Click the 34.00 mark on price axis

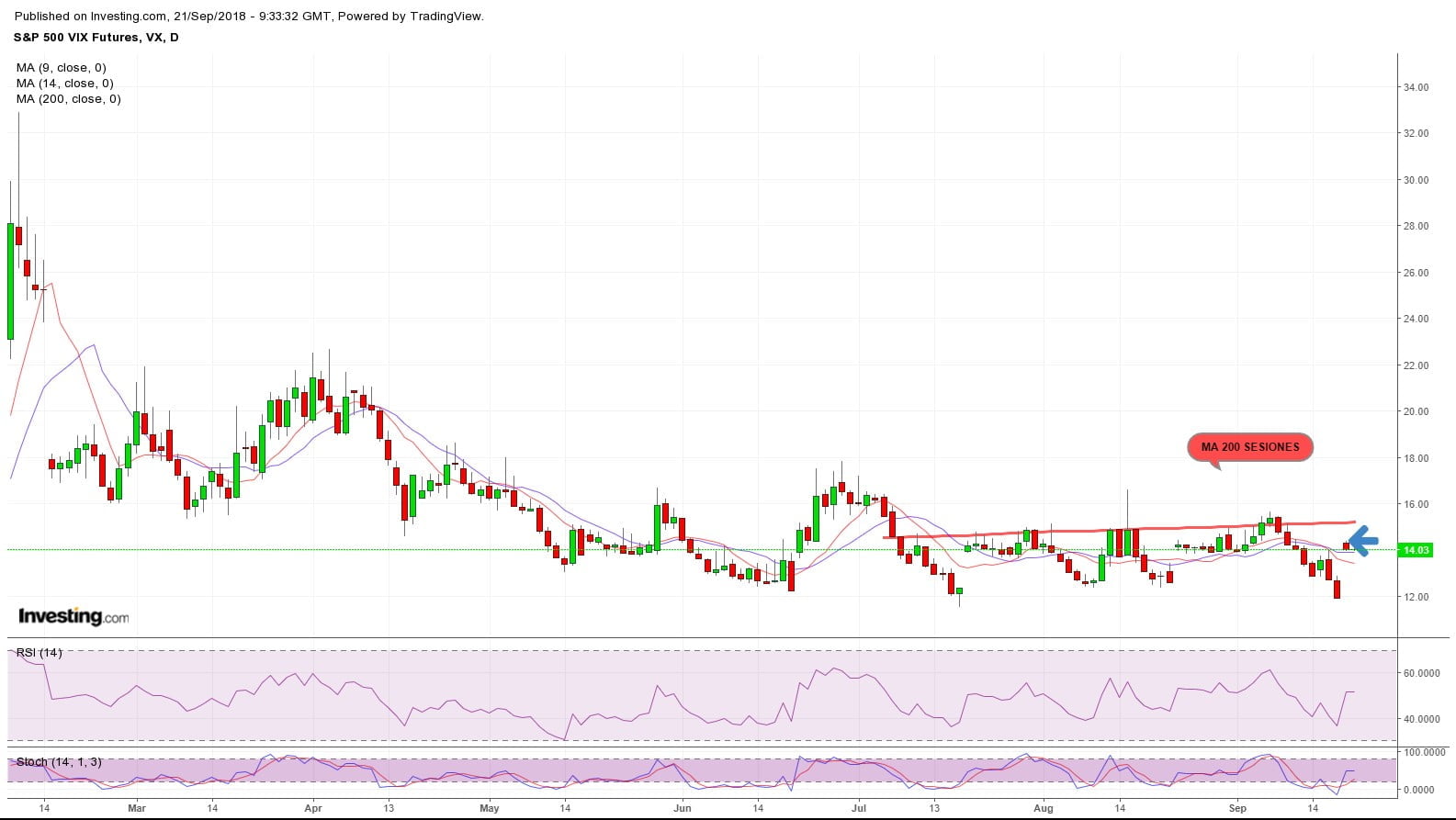tap(1416, 87)
